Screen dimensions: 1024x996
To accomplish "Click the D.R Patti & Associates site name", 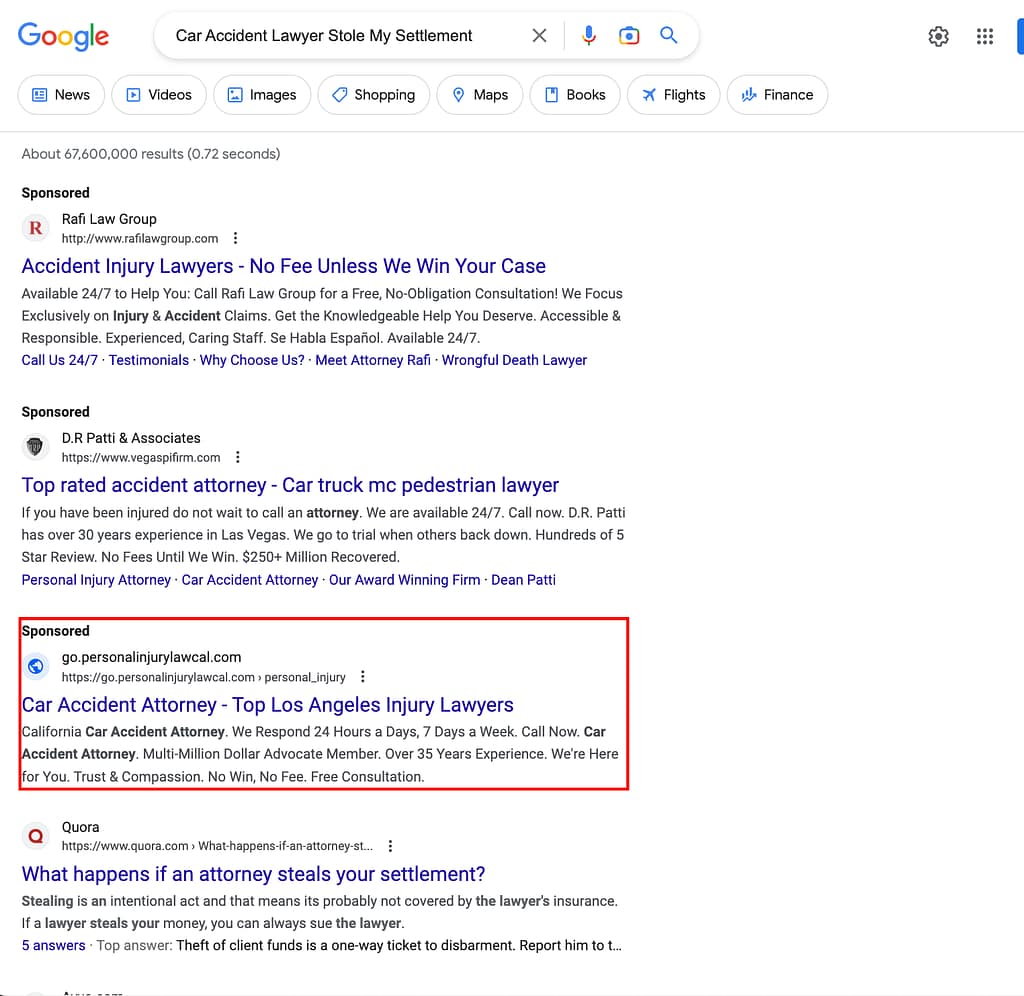I will [131, 438].
